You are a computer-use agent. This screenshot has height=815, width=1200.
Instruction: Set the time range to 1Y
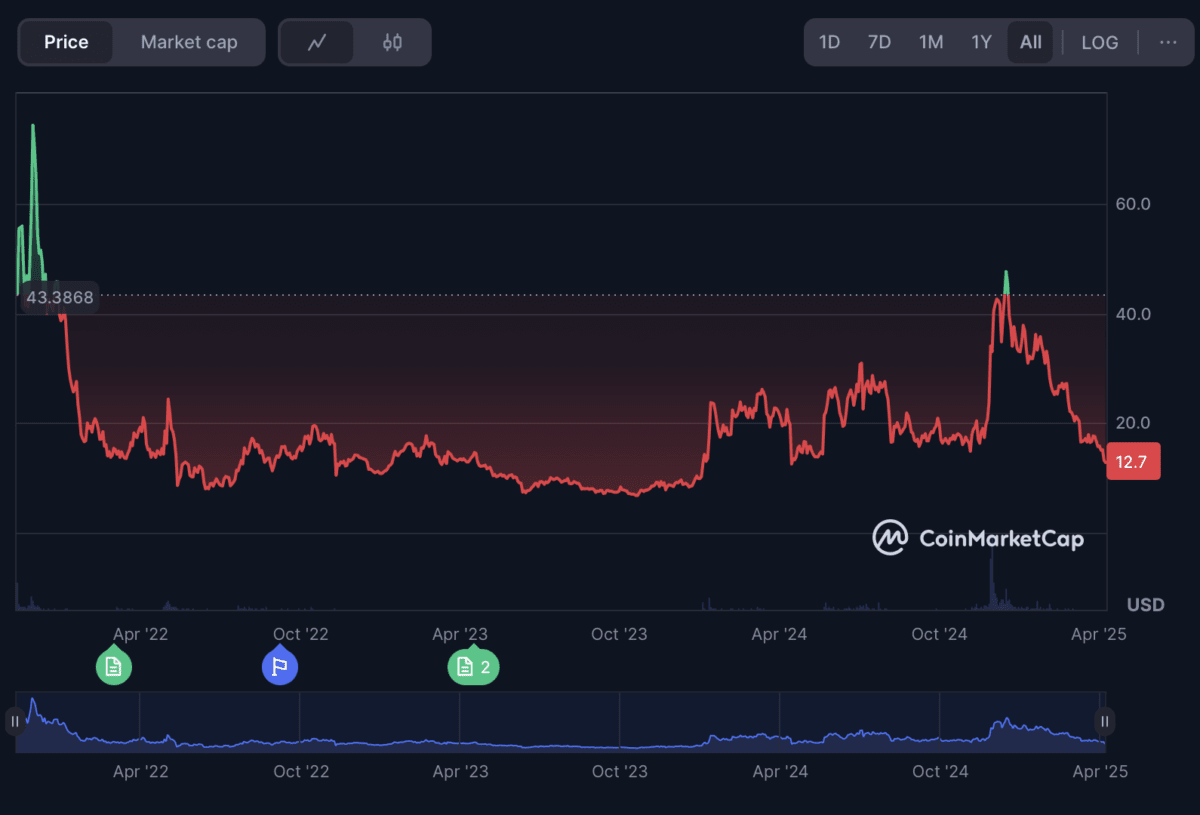click(x=982, y=42)
